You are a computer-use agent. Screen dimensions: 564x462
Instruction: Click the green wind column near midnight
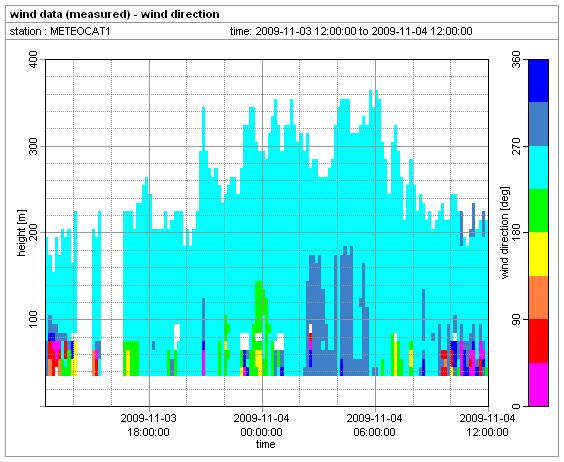pos(260,309)
